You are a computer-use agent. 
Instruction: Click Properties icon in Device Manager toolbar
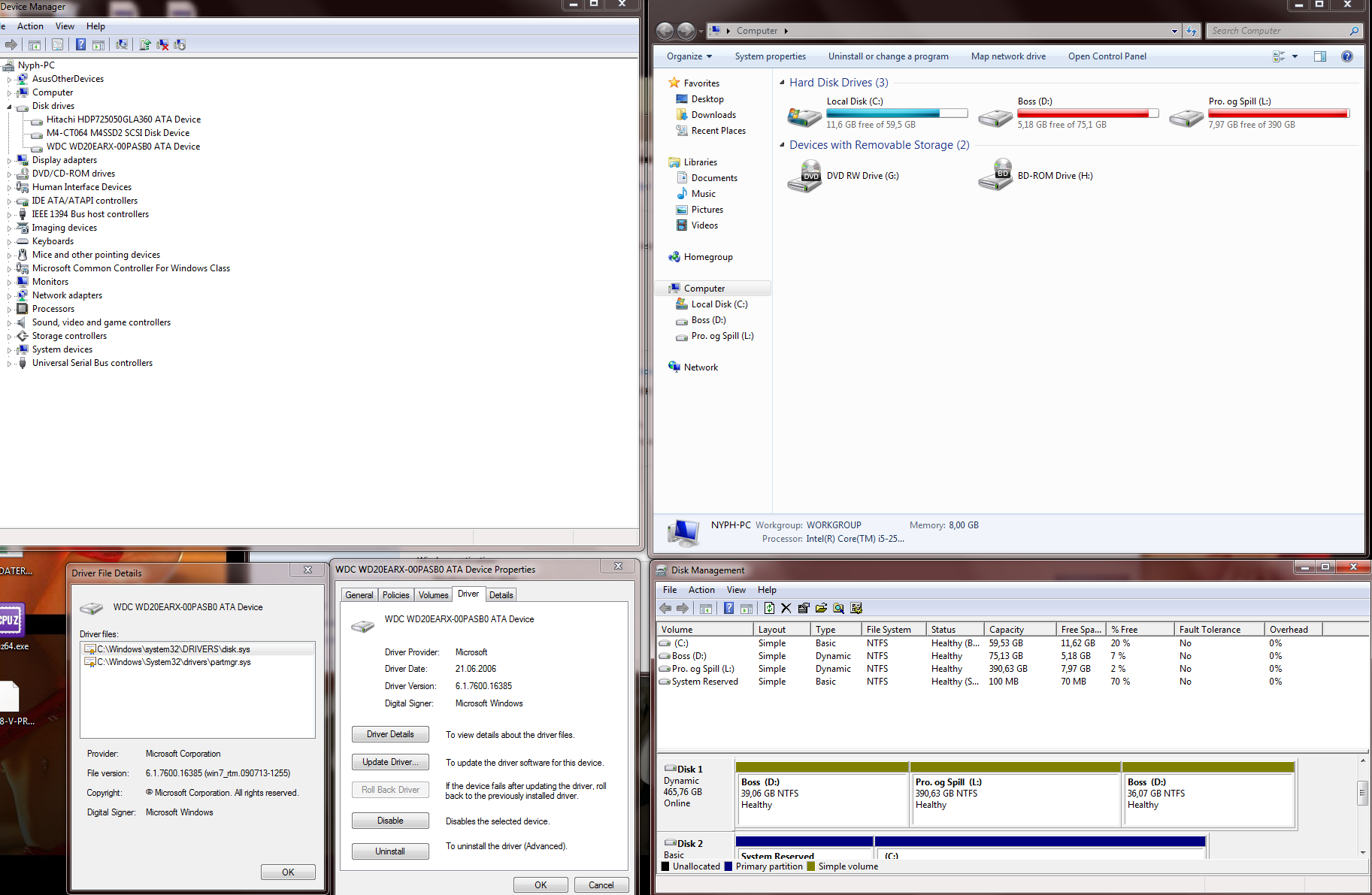coord(57,45)
